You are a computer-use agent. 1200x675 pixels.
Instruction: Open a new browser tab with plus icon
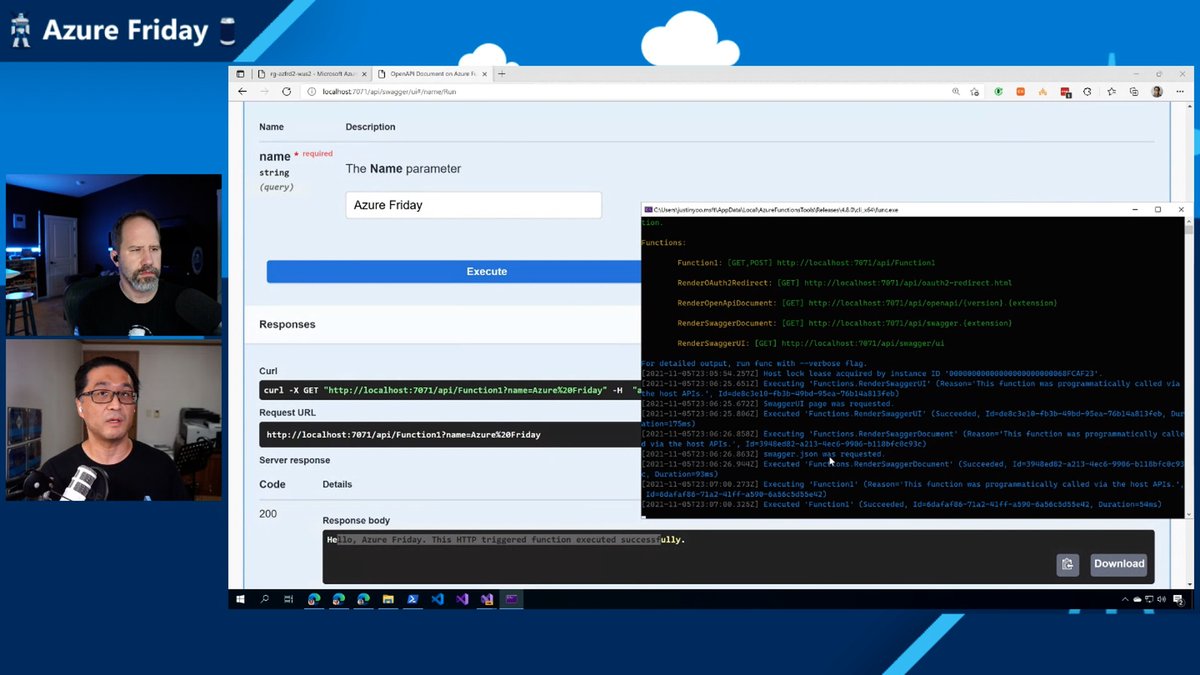click(x=502, y=74)
